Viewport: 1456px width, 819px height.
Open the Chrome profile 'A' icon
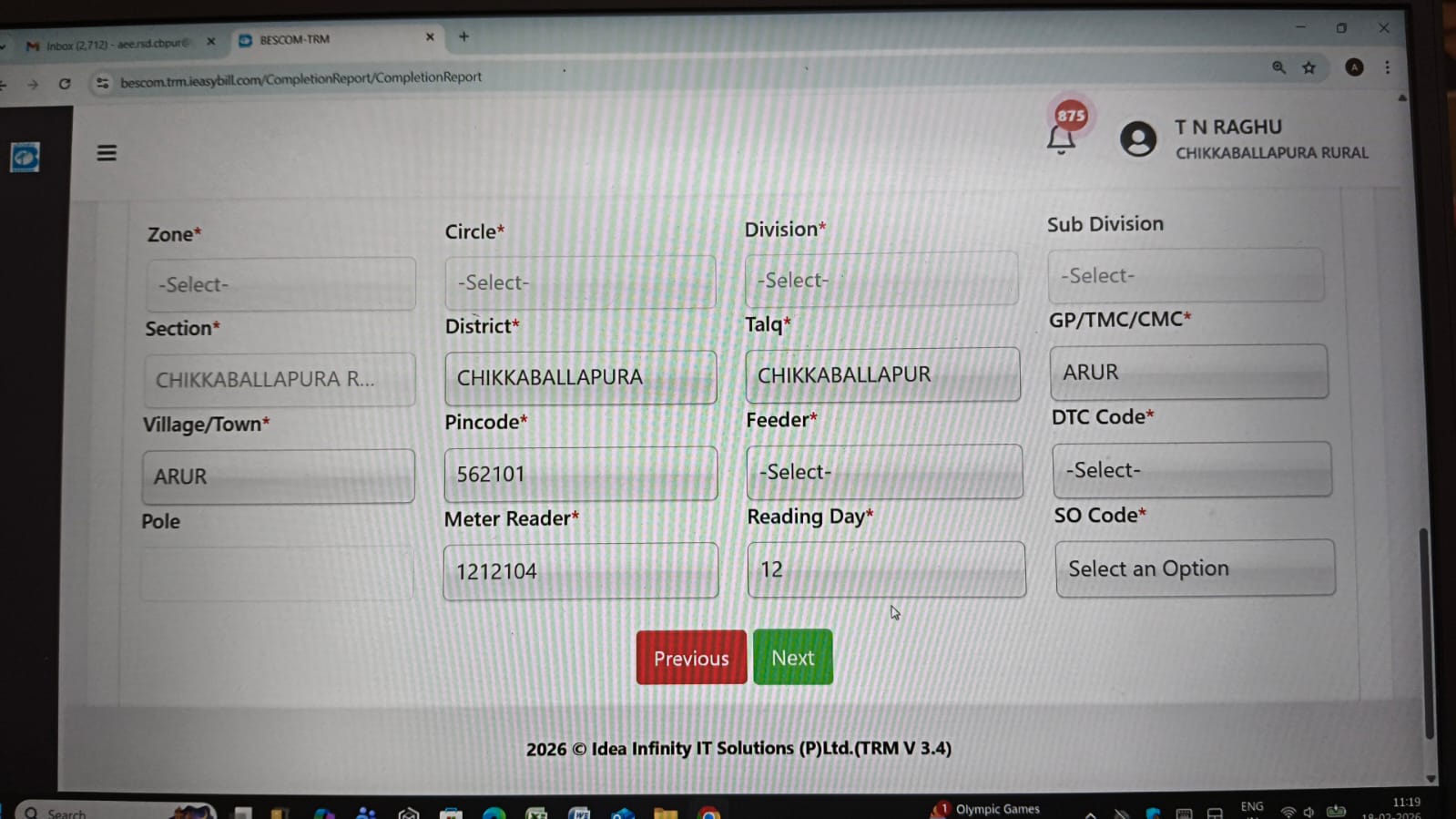[1355, 67]
